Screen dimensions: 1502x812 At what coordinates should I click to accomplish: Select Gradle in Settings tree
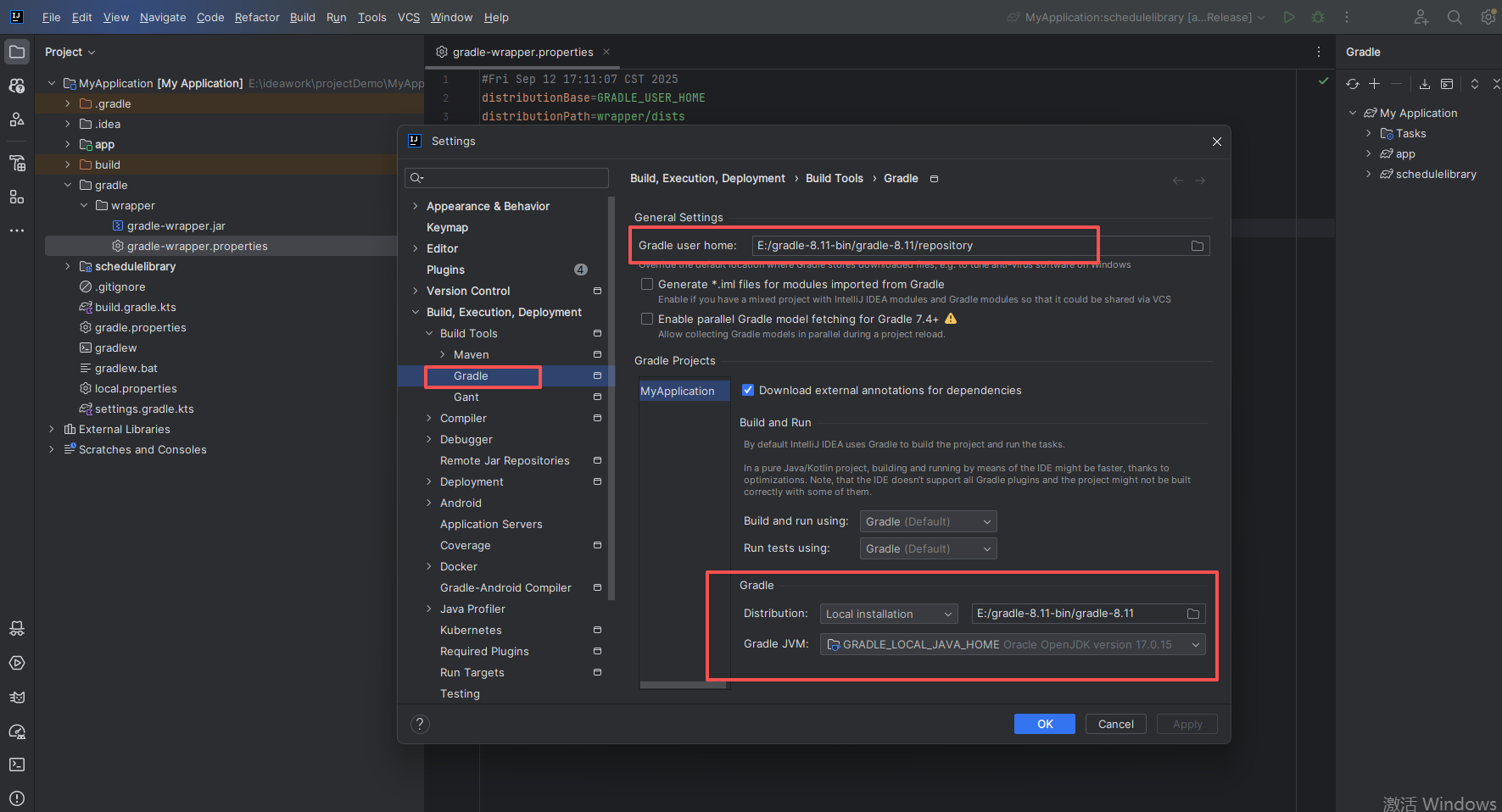(471, 375)
